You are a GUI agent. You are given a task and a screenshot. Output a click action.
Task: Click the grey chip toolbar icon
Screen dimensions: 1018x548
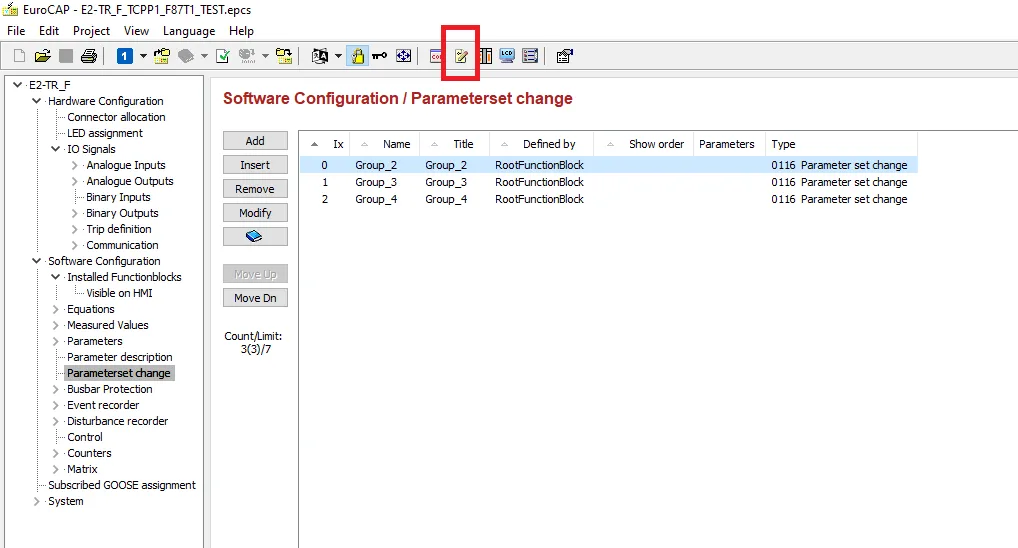click(186, 56)
